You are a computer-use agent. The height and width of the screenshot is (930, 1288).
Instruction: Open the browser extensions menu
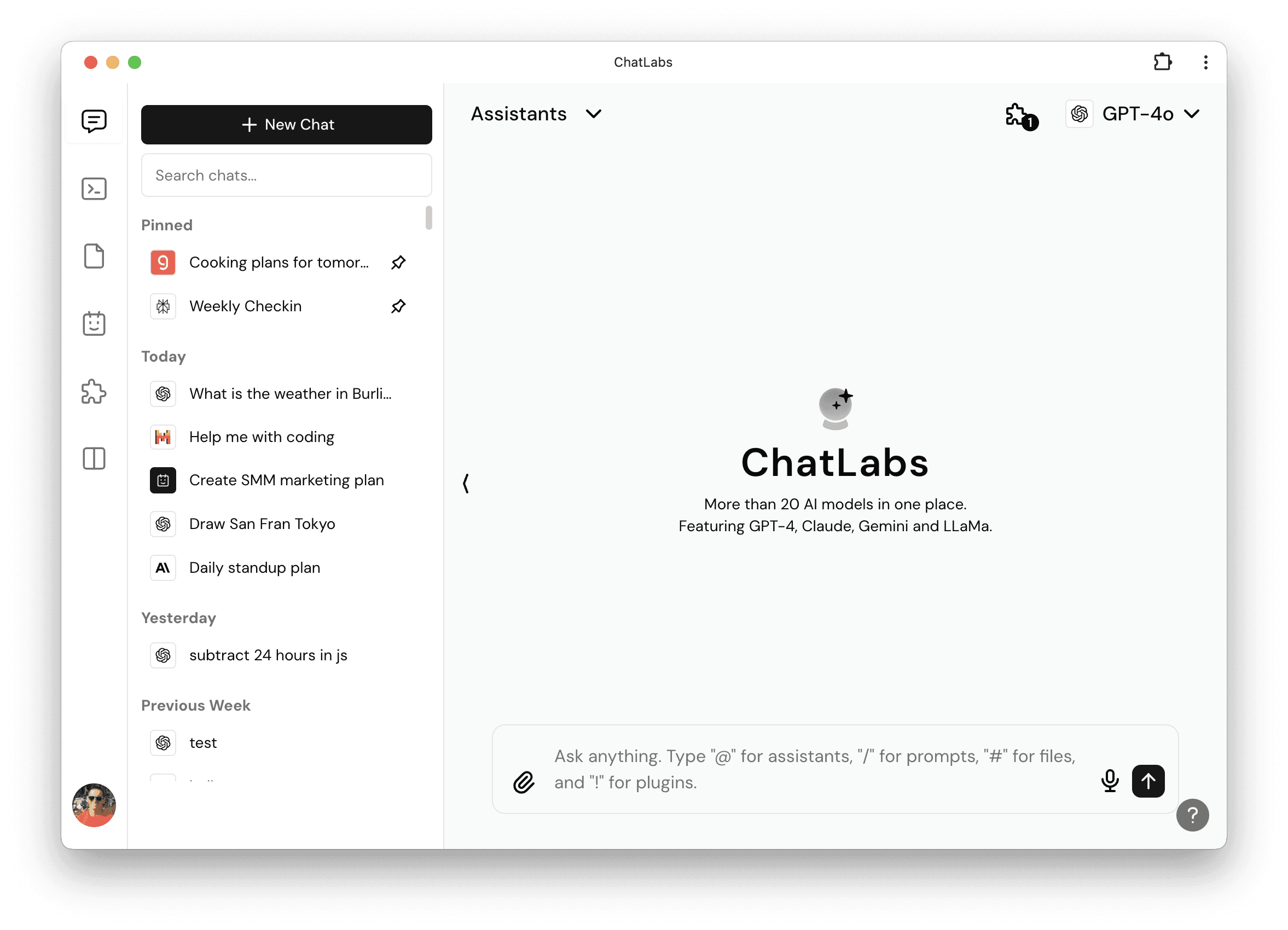1163,62
